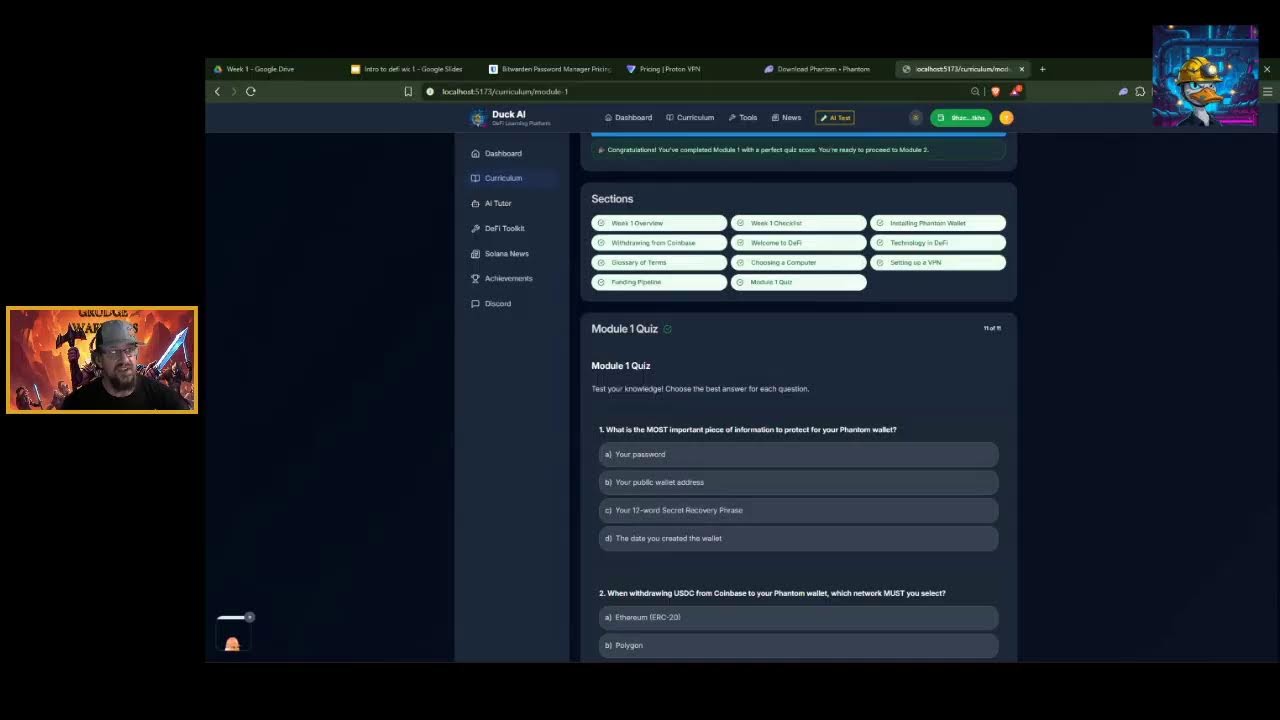The width and height of the screenshot is (1280, 720).
Task: Open News in the top navigation
Action: point(786,117)
